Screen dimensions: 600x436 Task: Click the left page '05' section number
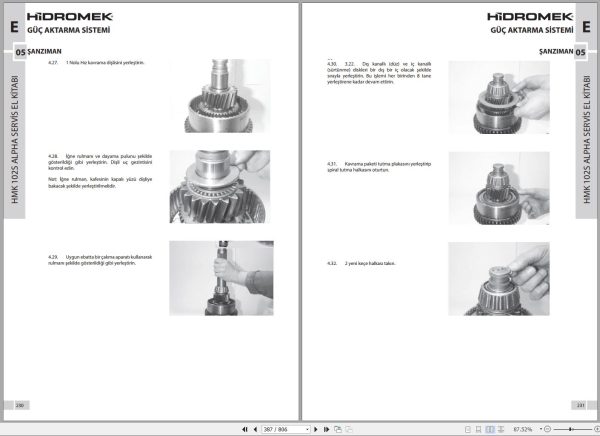[20, 52]
